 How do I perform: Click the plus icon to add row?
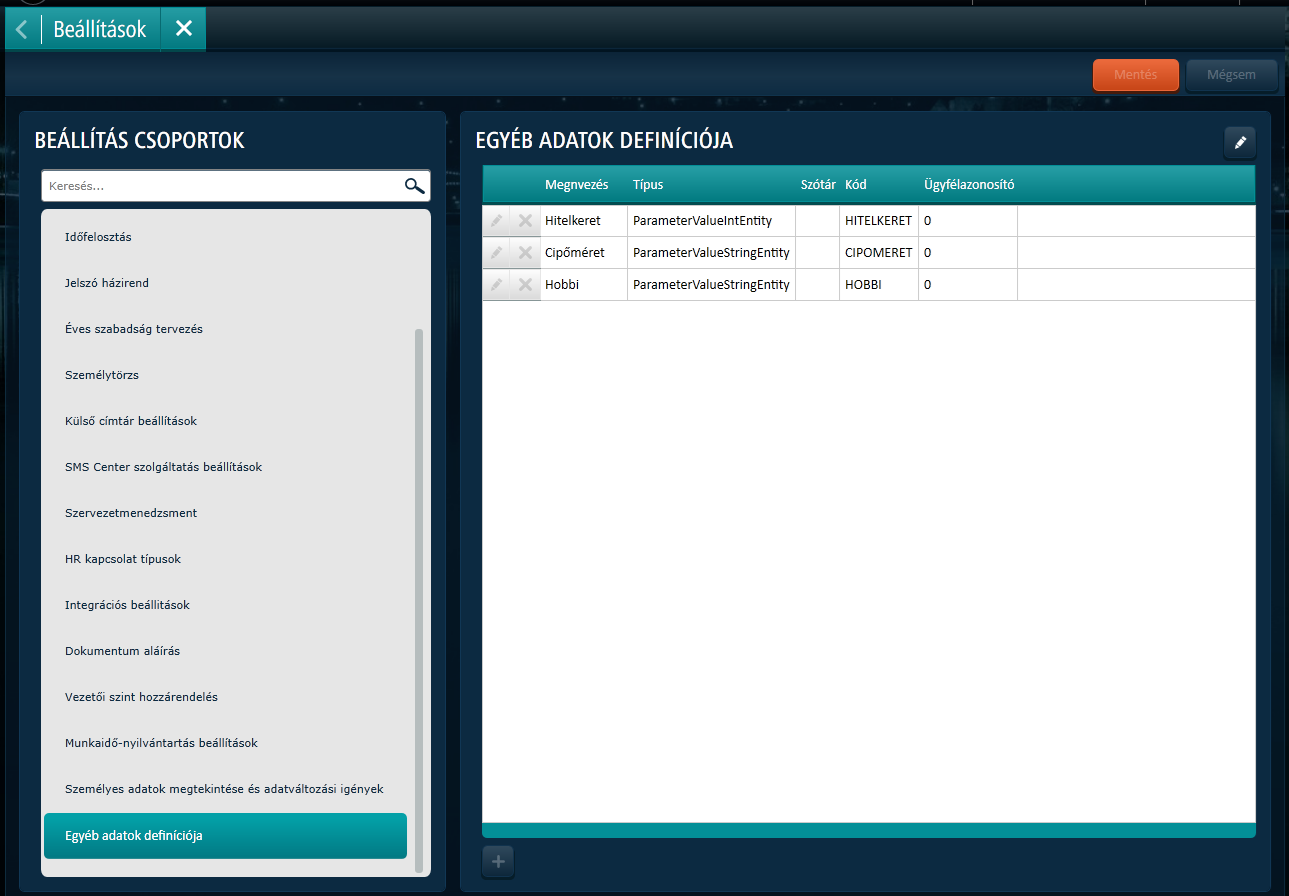498,861
